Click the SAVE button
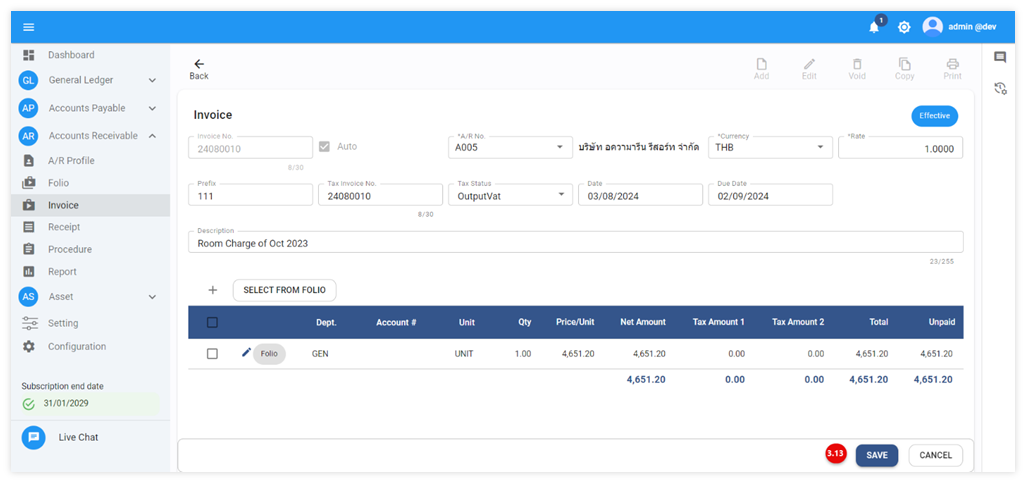Image resolution: width=1026 pixels, height=483 pixels. pyautogui.click(x=876, y=455)
